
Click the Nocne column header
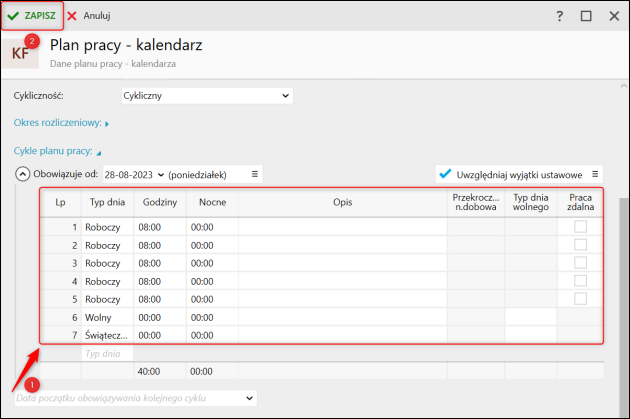point(213,202)
